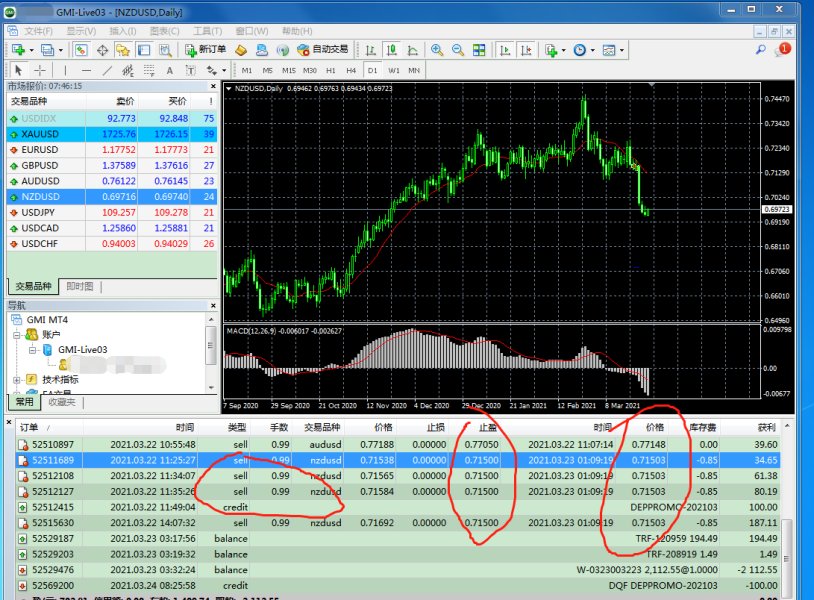Screen dimensions: 814x600
Task: Switch to the 收藏夹 tab
Action: tap(62, 402)
